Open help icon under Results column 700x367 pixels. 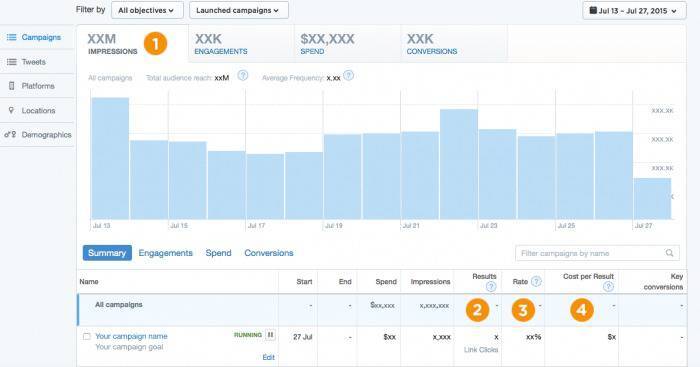(x=491, y=287)
